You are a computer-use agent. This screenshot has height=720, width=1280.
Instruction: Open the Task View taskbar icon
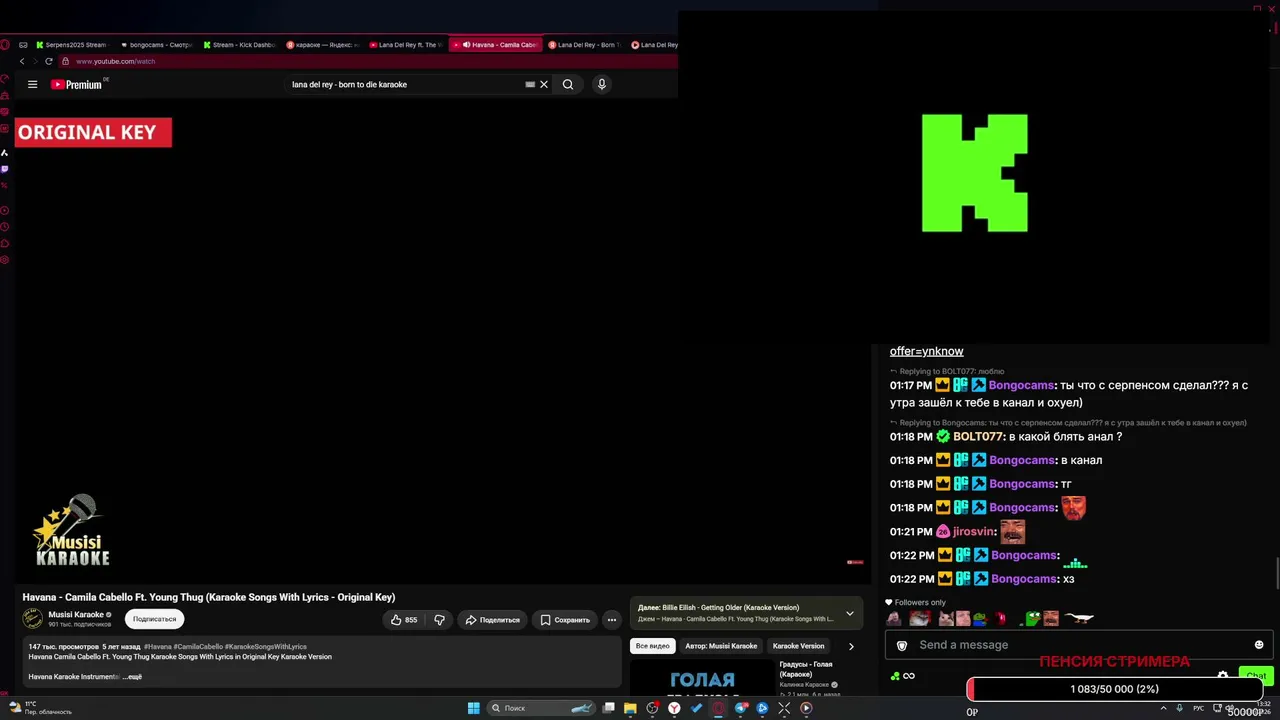coord(608,708)
